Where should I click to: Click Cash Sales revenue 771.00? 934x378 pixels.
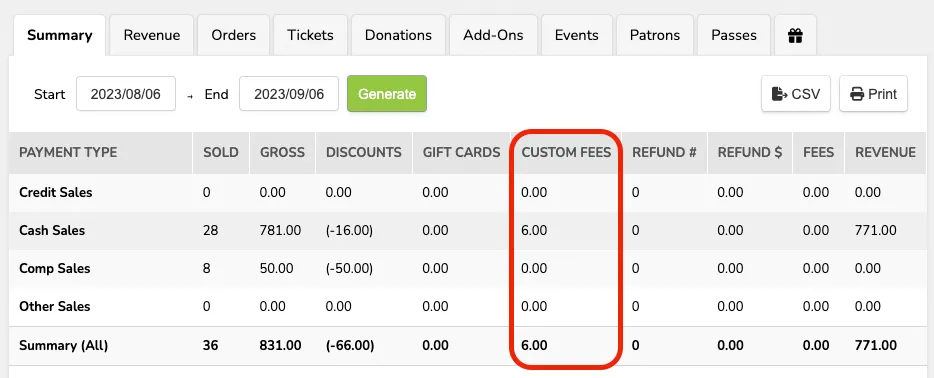[x=876, y=230]
